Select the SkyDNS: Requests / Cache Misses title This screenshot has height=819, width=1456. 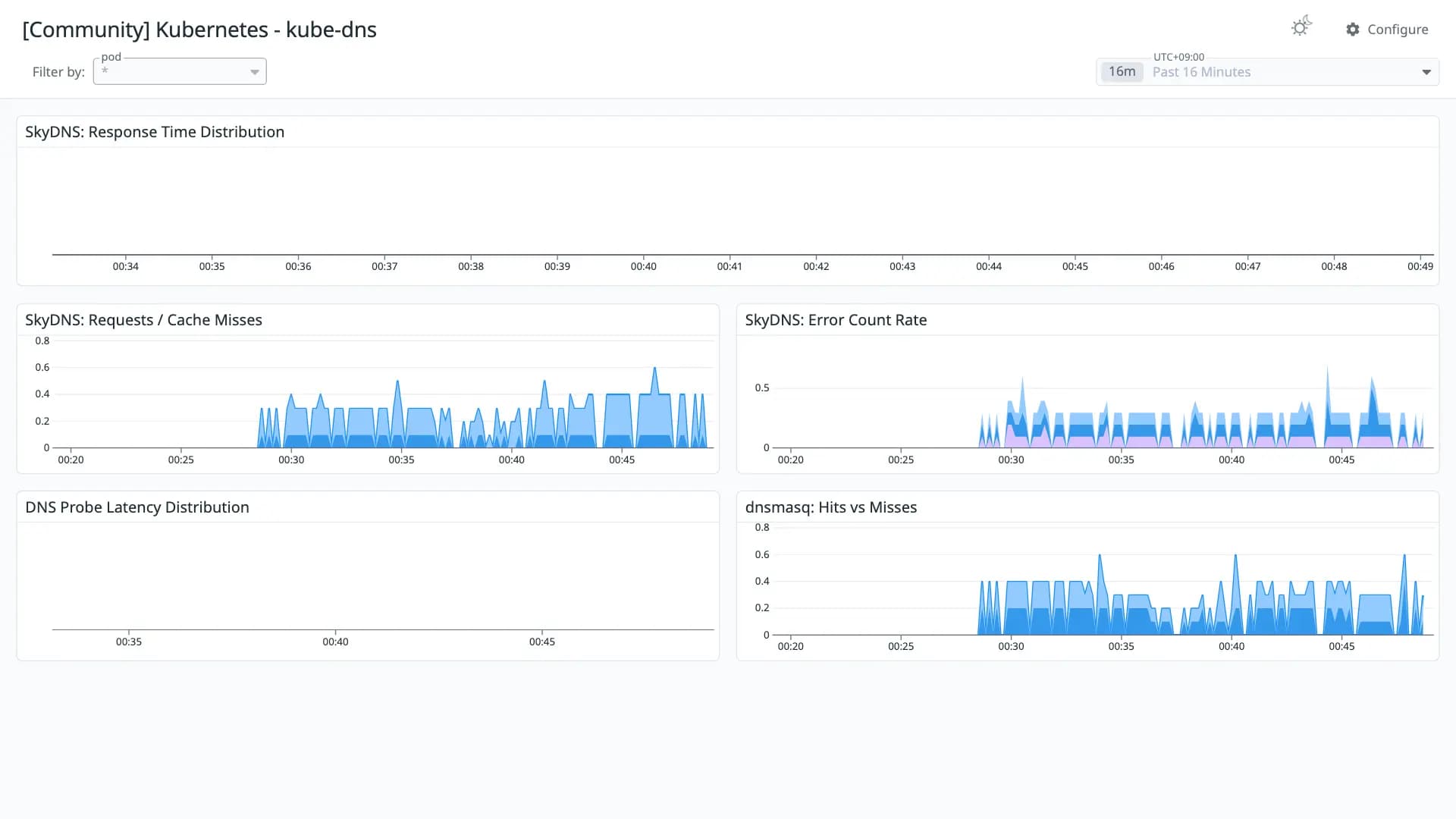(143, 319)
